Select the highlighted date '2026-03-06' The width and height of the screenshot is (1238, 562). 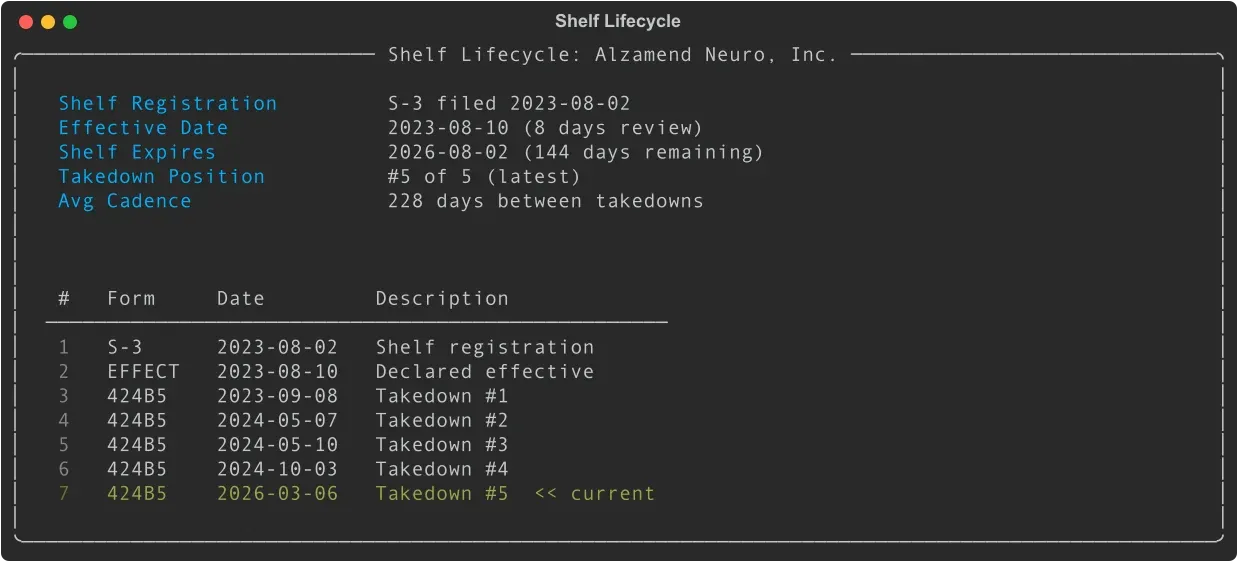[x=278, y=494]
